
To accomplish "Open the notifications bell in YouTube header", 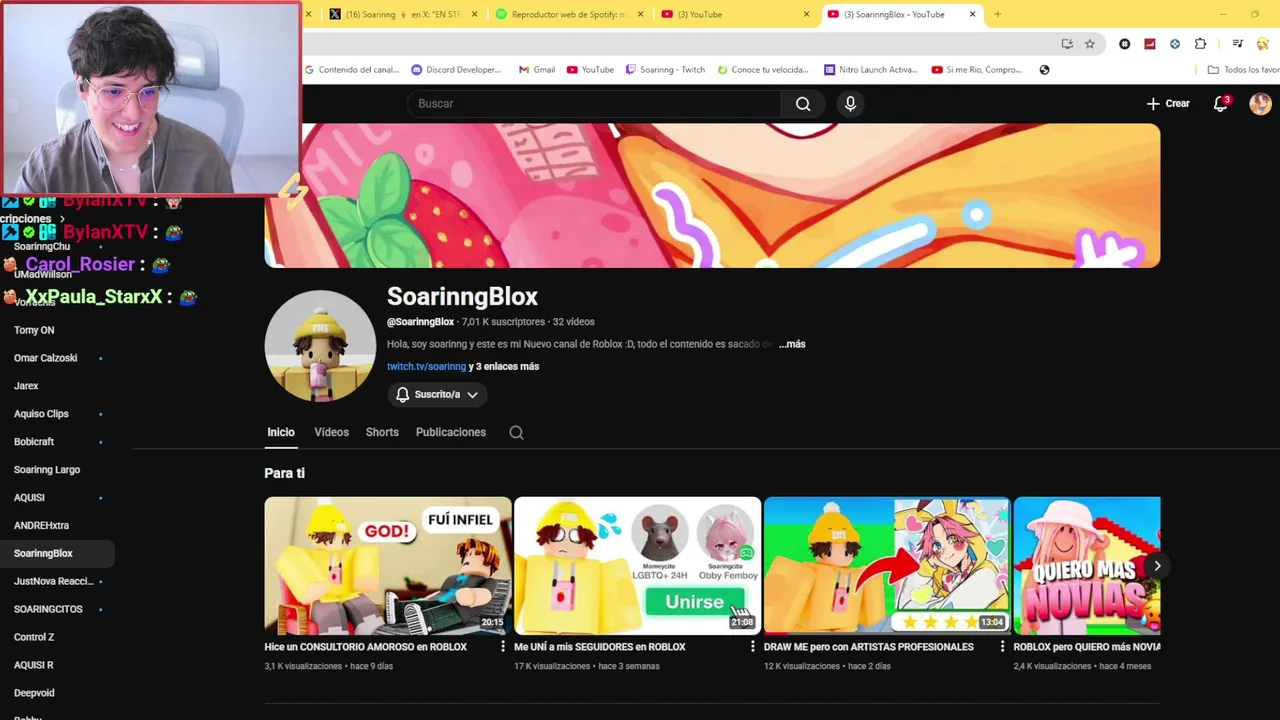I will pos(1221,104).
